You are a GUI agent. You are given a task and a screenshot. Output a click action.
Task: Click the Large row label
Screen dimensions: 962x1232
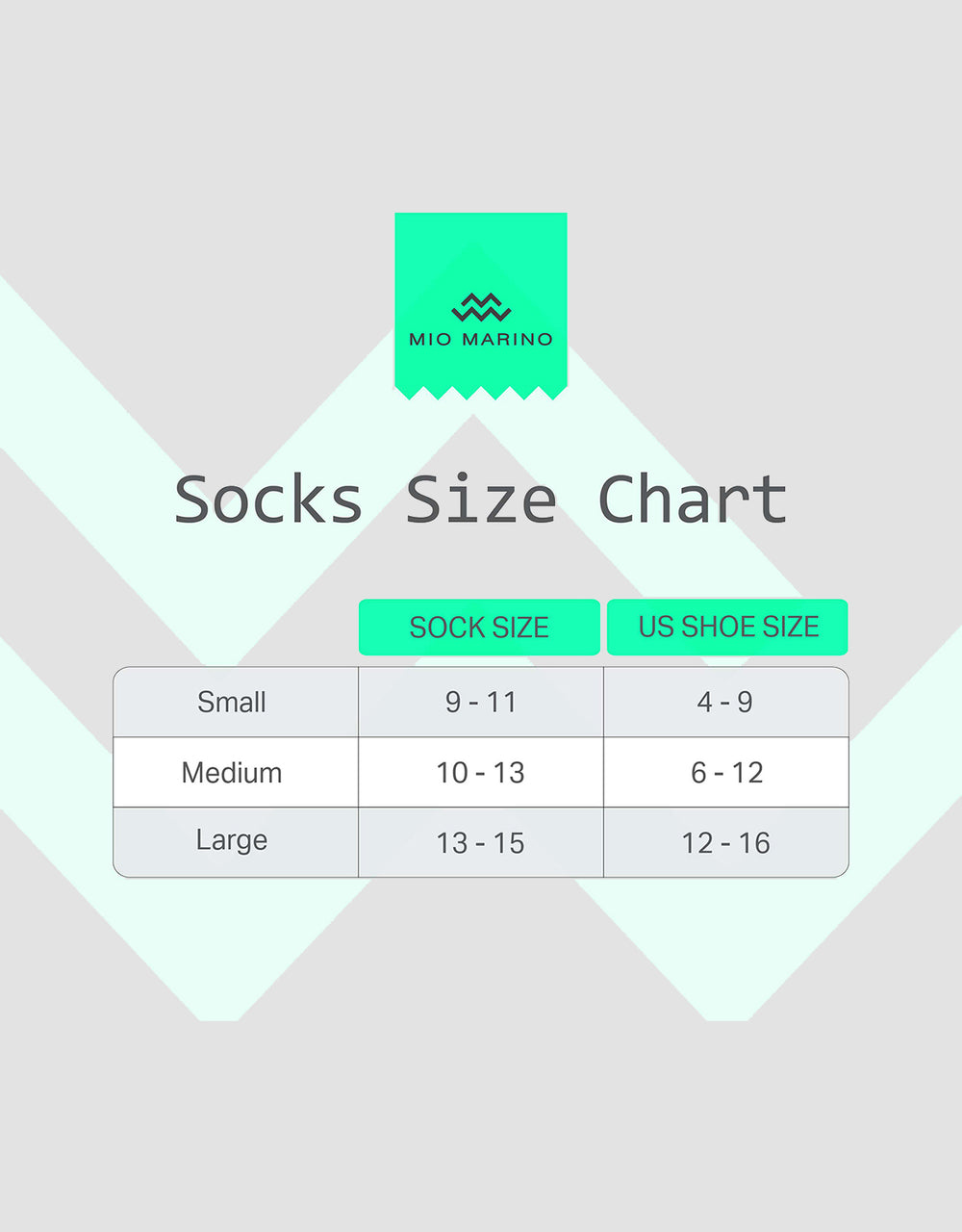(231, 841)
